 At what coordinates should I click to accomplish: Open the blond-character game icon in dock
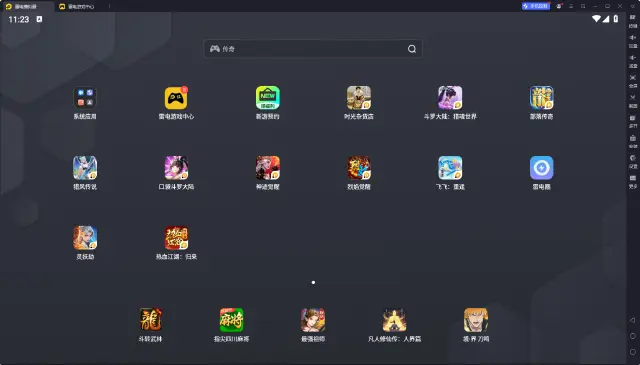(476, 320)
